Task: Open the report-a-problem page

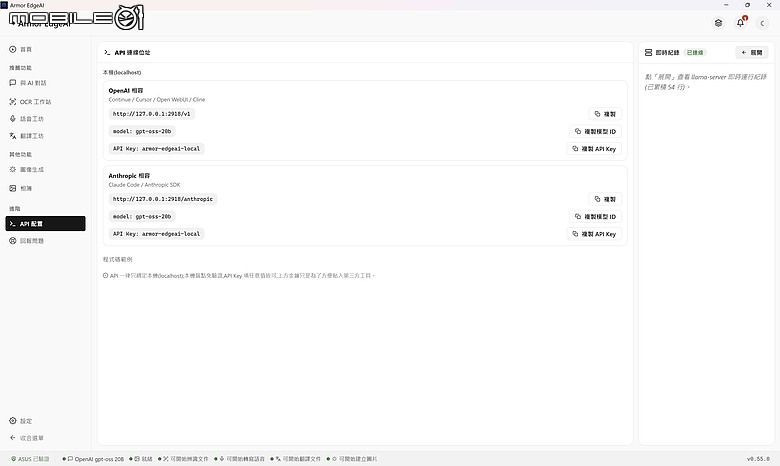Action: point(27,241)
